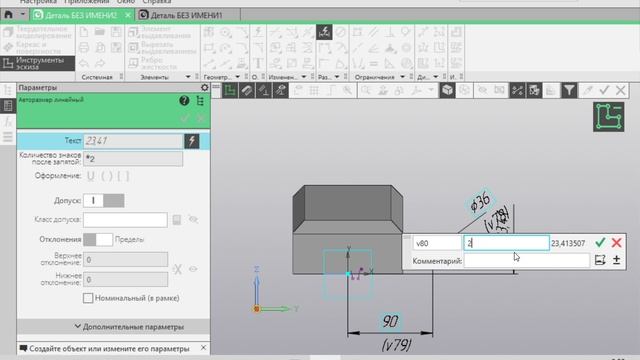Open the Окно menu
The width and height of the screenshot is (640, 360).
[x=126, y=2]
